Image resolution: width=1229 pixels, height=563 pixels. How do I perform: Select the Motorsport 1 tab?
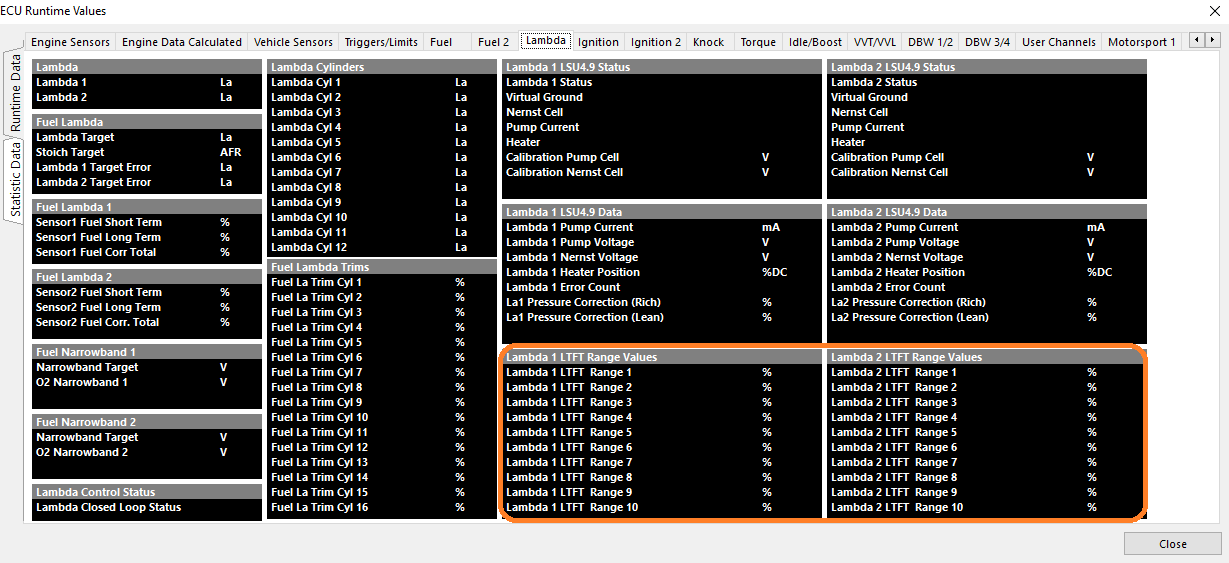(1143, 42)
